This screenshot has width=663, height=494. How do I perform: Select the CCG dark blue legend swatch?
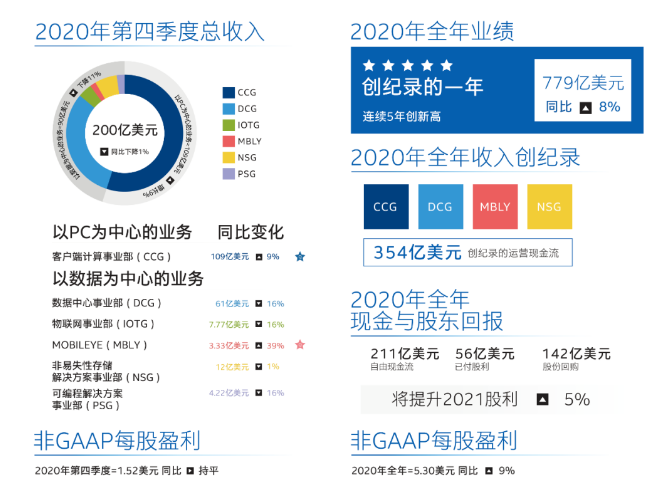point(229,93)
